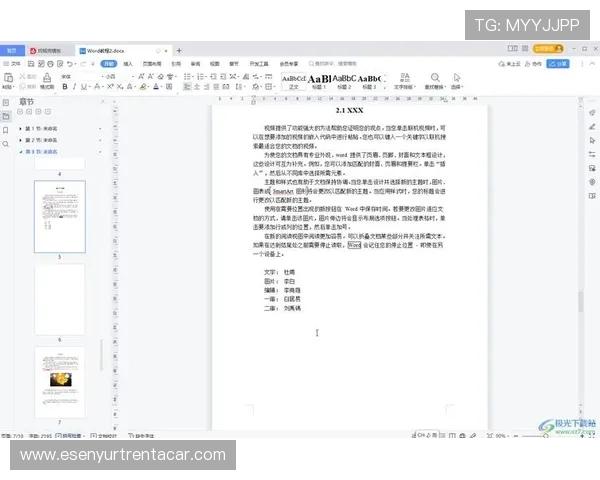Viewport: 600px width, 480px height.
Task: Select the blank page 6 thumbnail
Action: (x=60, y=299)
